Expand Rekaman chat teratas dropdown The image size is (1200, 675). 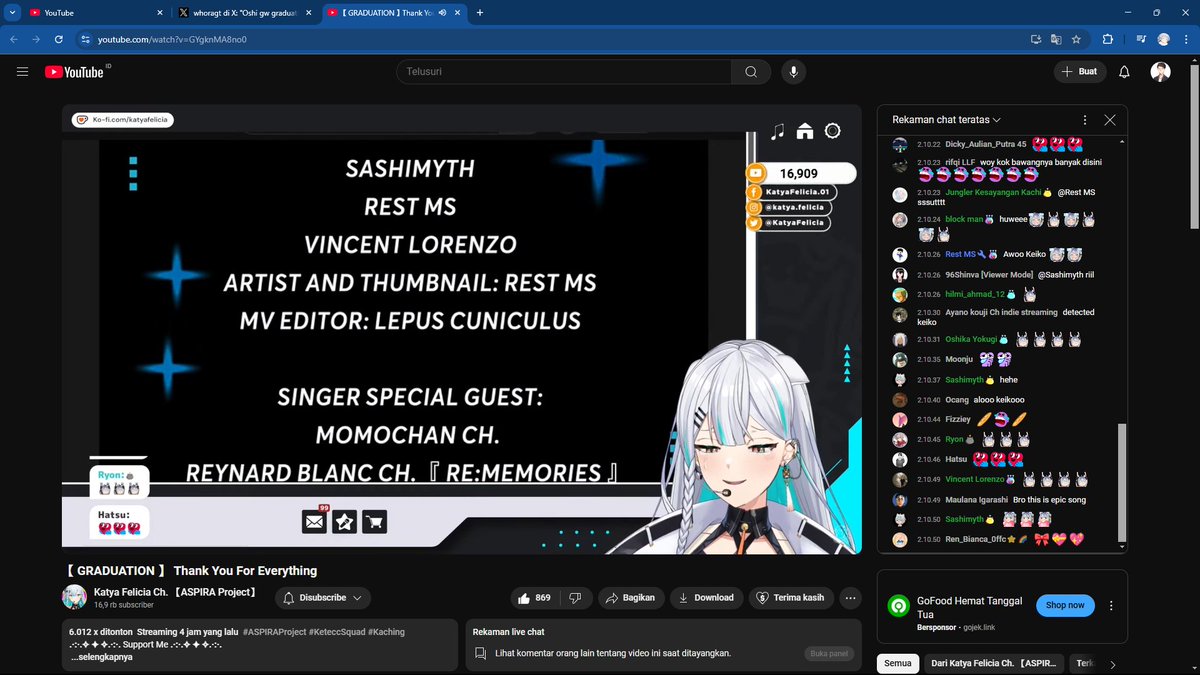click(x=946, y=119)
